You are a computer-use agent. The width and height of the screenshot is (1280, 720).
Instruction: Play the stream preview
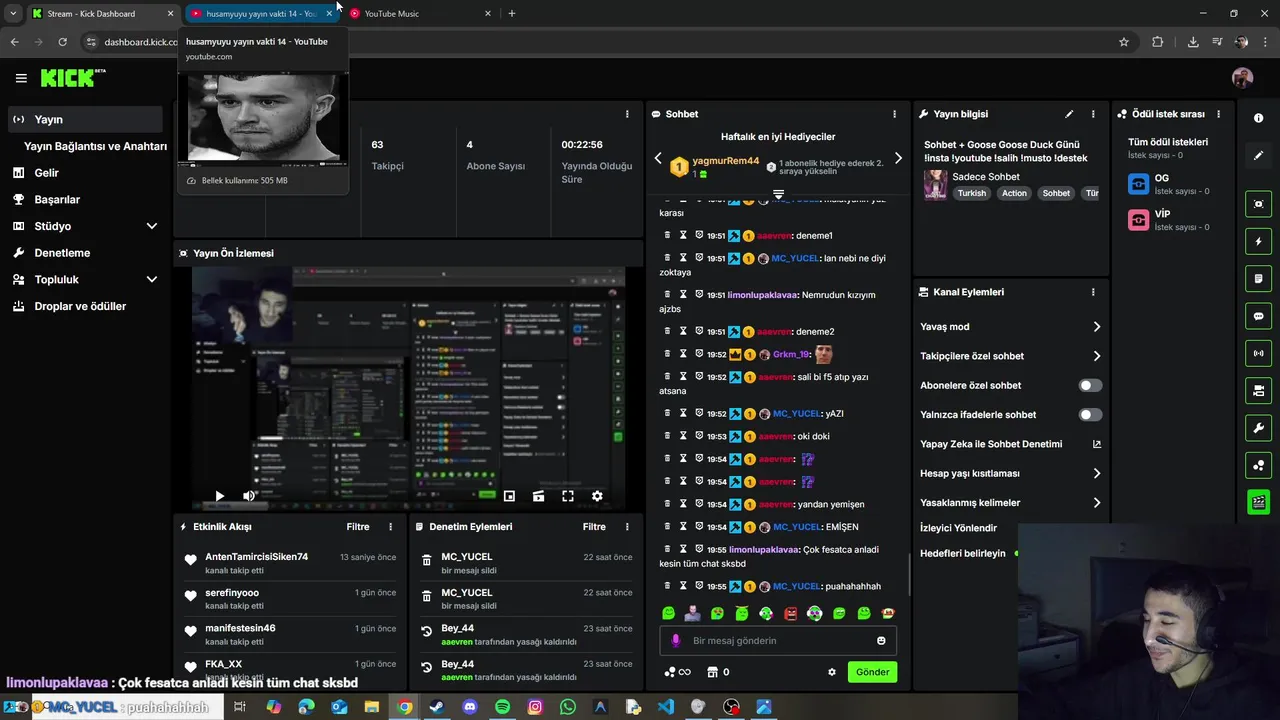219,496
